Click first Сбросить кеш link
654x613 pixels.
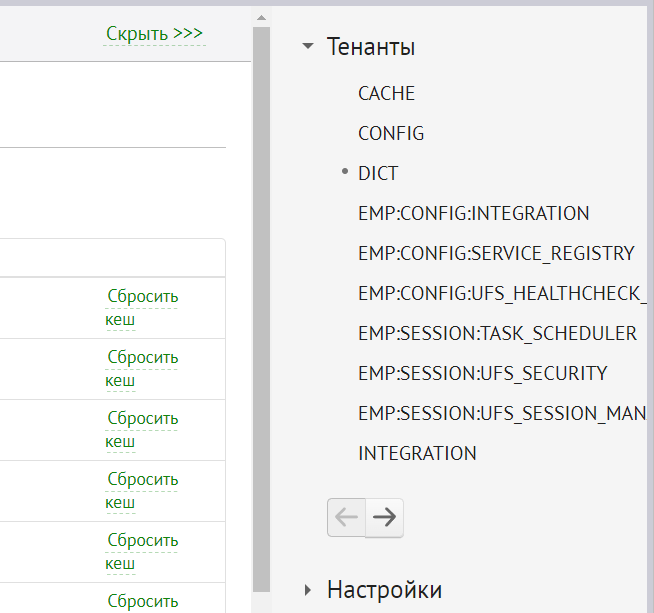point(142,308)
